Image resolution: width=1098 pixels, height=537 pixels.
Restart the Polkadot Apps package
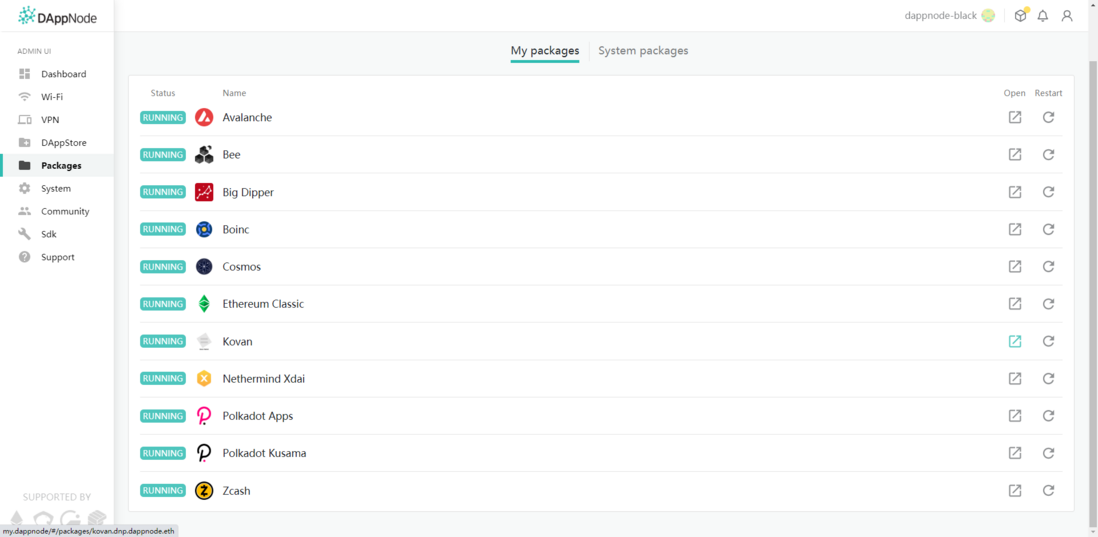[x=1048, y=415]
